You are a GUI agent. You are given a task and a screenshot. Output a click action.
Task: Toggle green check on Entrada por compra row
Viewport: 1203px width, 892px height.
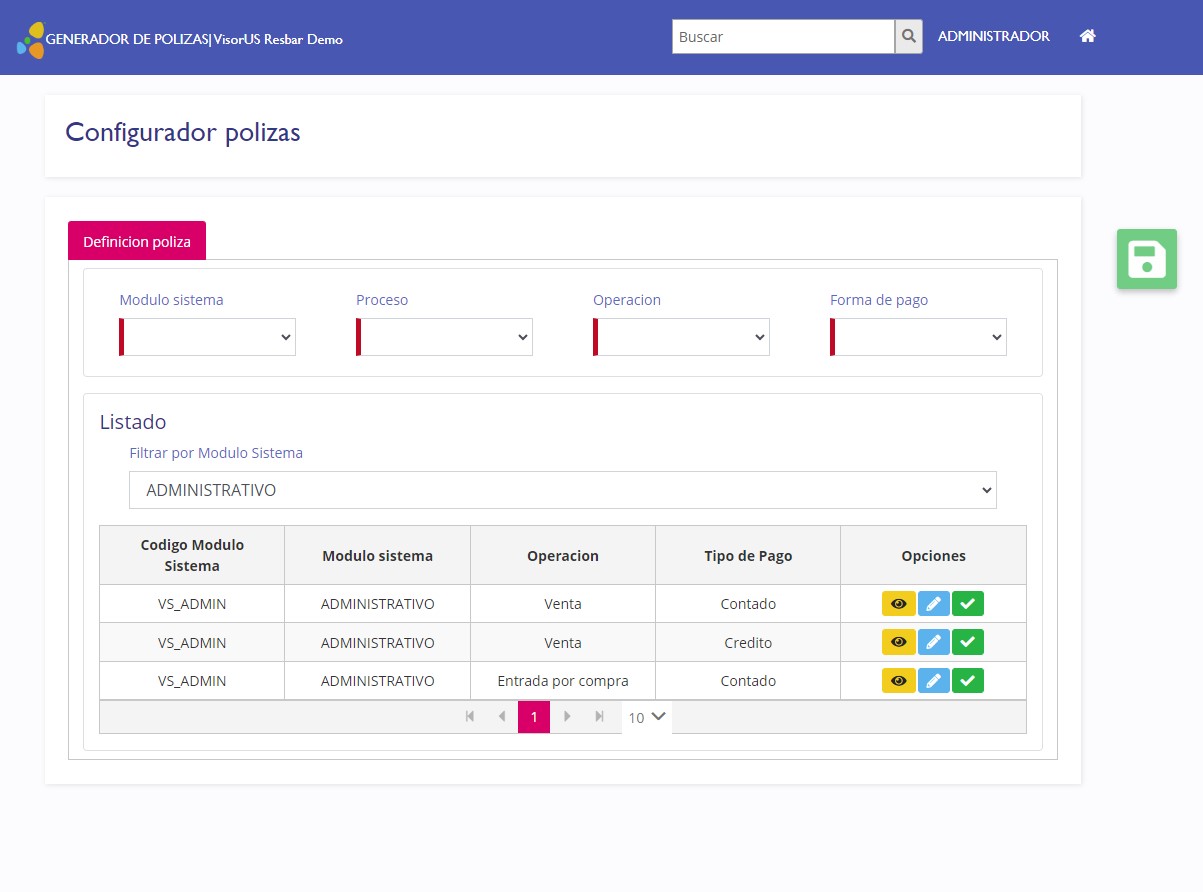click(967, 681)
